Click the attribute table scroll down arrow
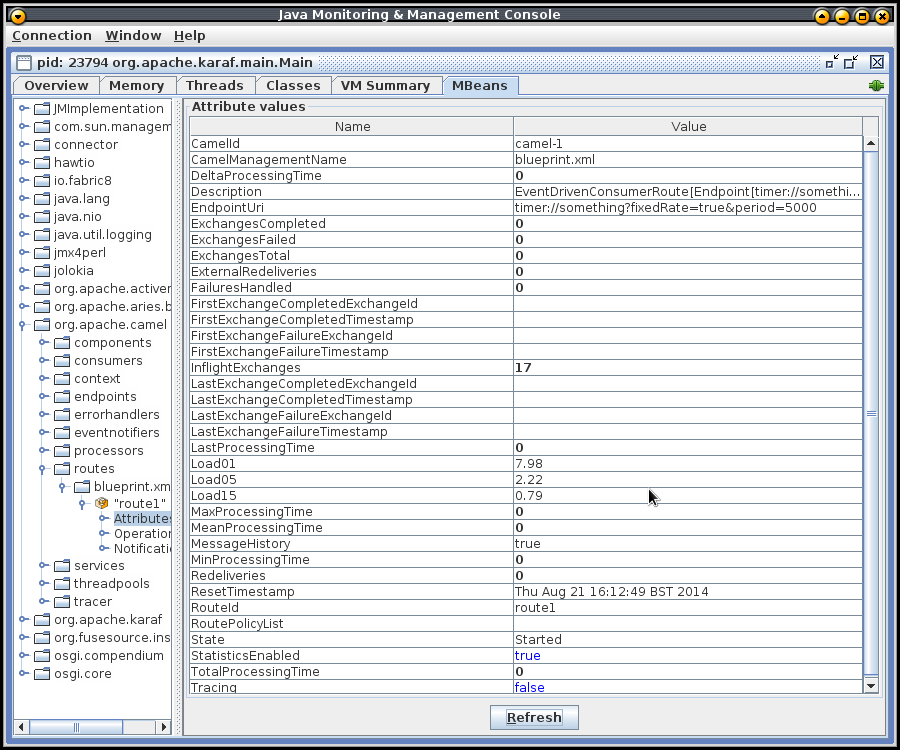The width and height of the screenshot is (900, 750). pyautogui.click(x=870, y=685)
